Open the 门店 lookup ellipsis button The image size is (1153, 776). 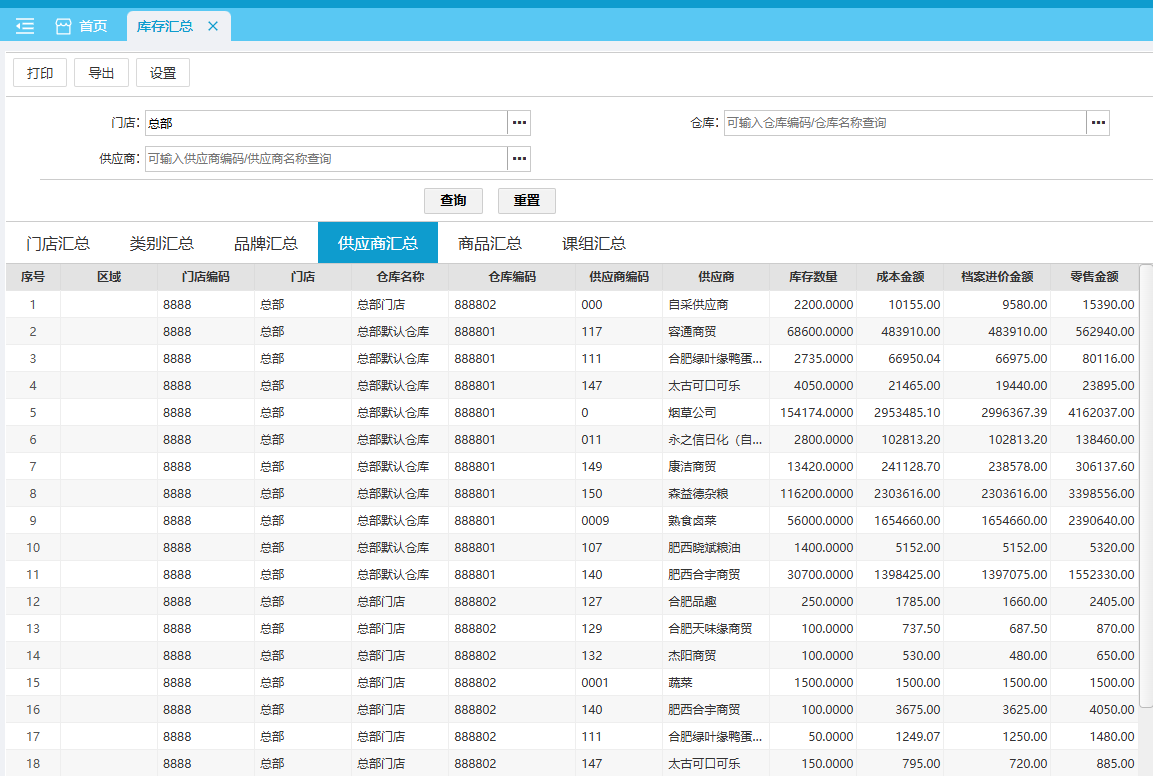pos(519,123)
